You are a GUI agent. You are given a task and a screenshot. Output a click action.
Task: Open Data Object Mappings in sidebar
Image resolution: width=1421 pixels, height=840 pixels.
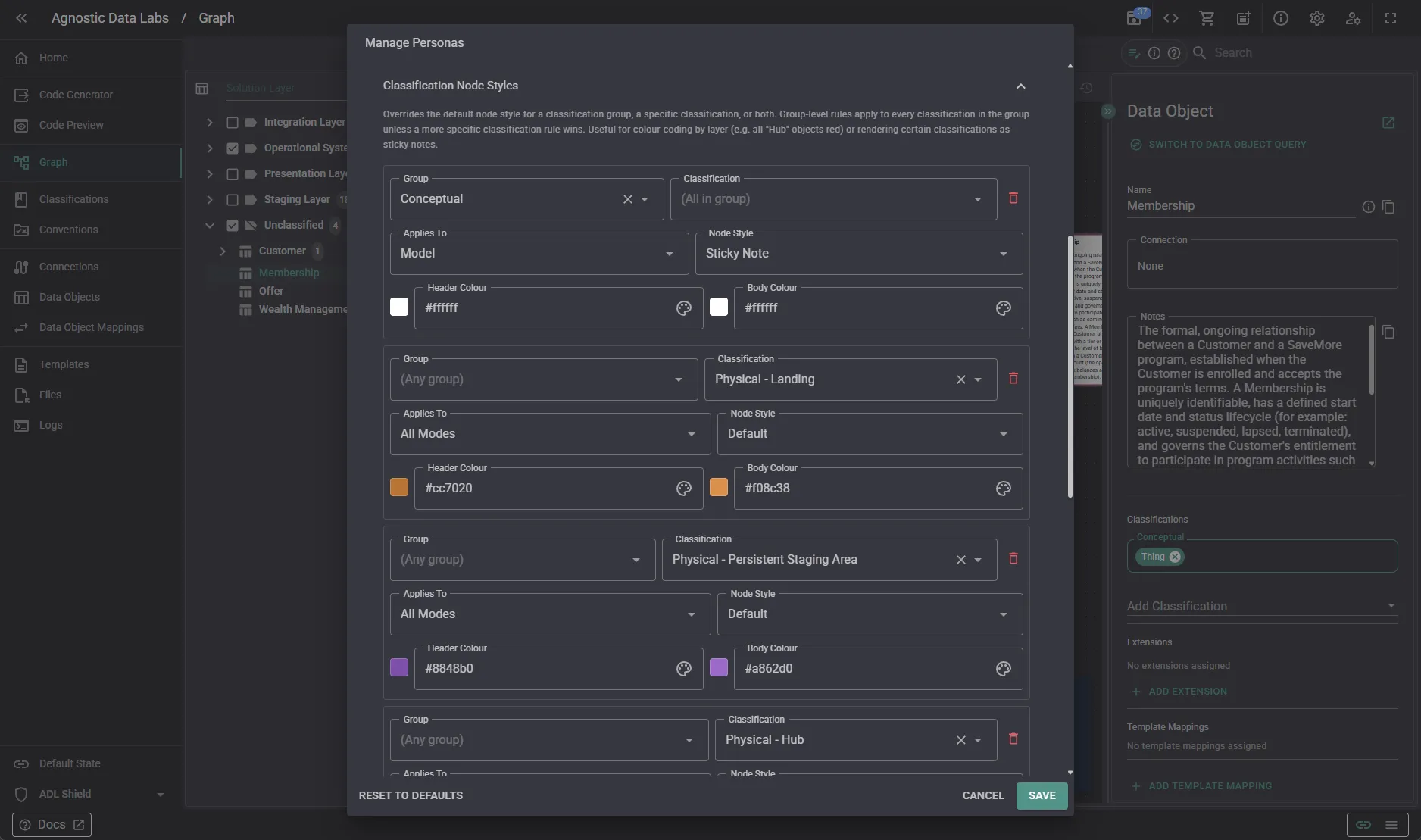point(91,328)
